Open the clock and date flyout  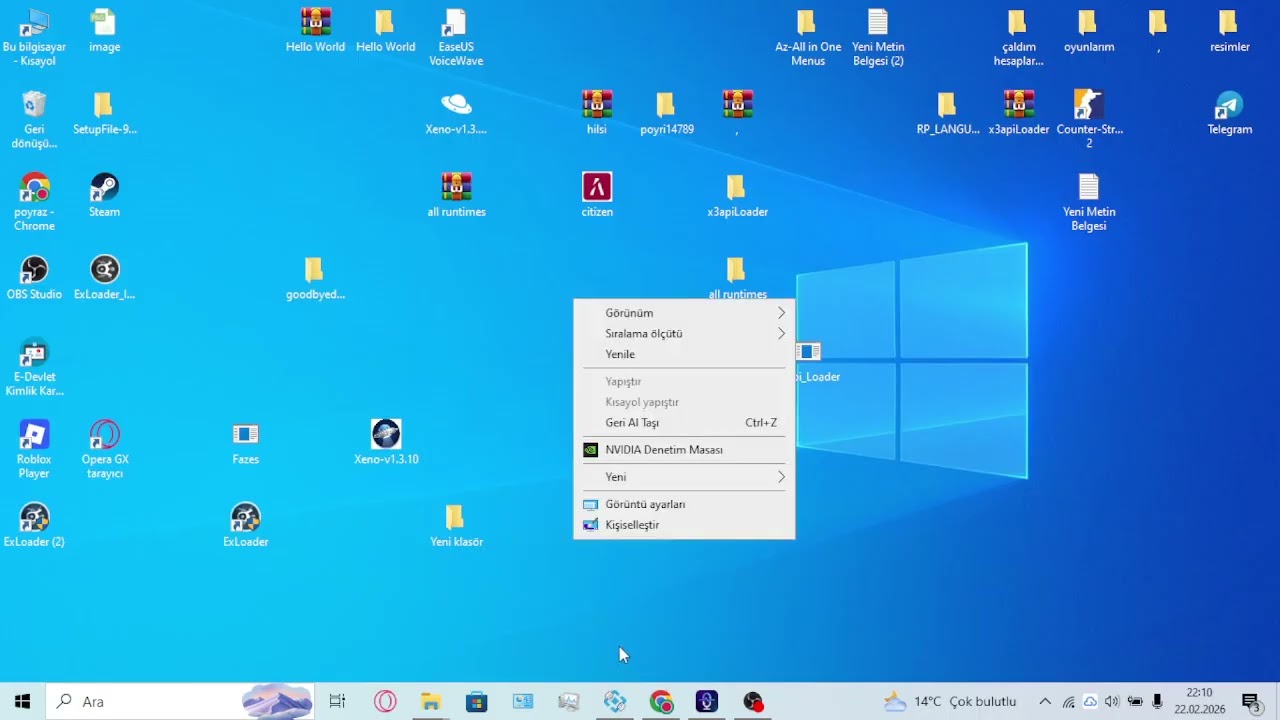click(x=1200, y=702)
